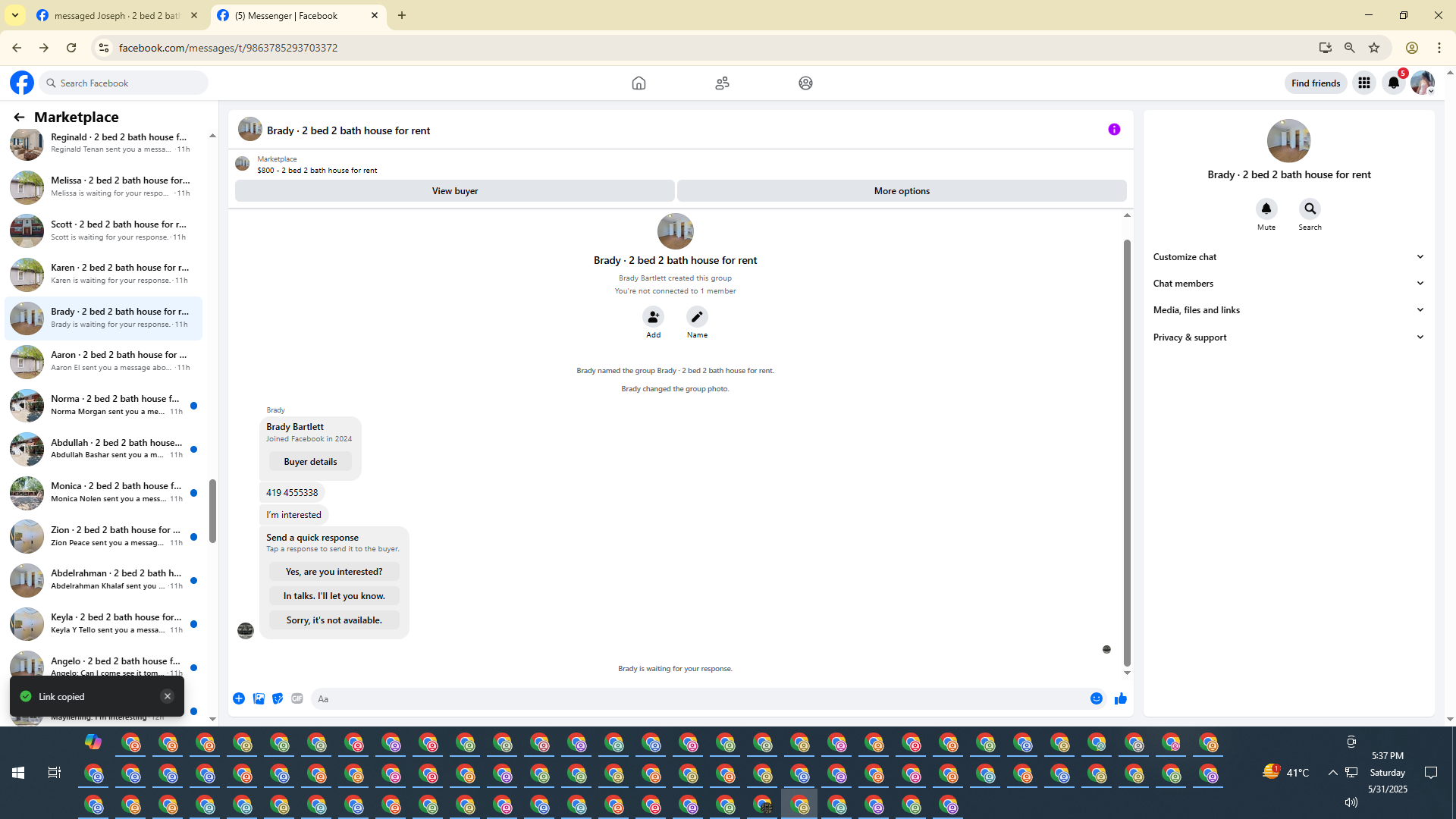
Task: Expand Media, files and links section
Action: [1288, 310]
